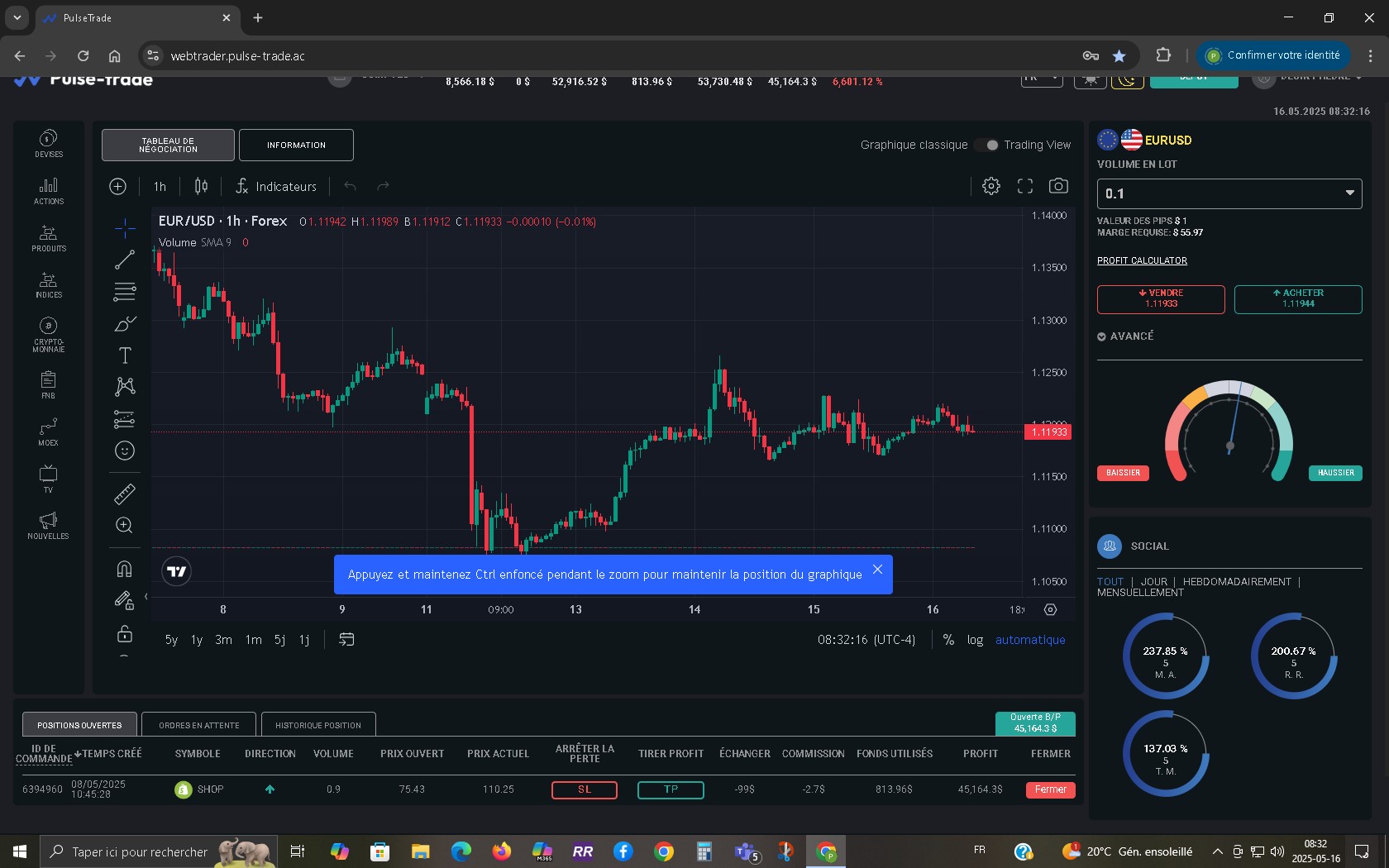1389x868 pixels.
Task: Toggle percent scale on chart
Action: [x=948, y=640]
